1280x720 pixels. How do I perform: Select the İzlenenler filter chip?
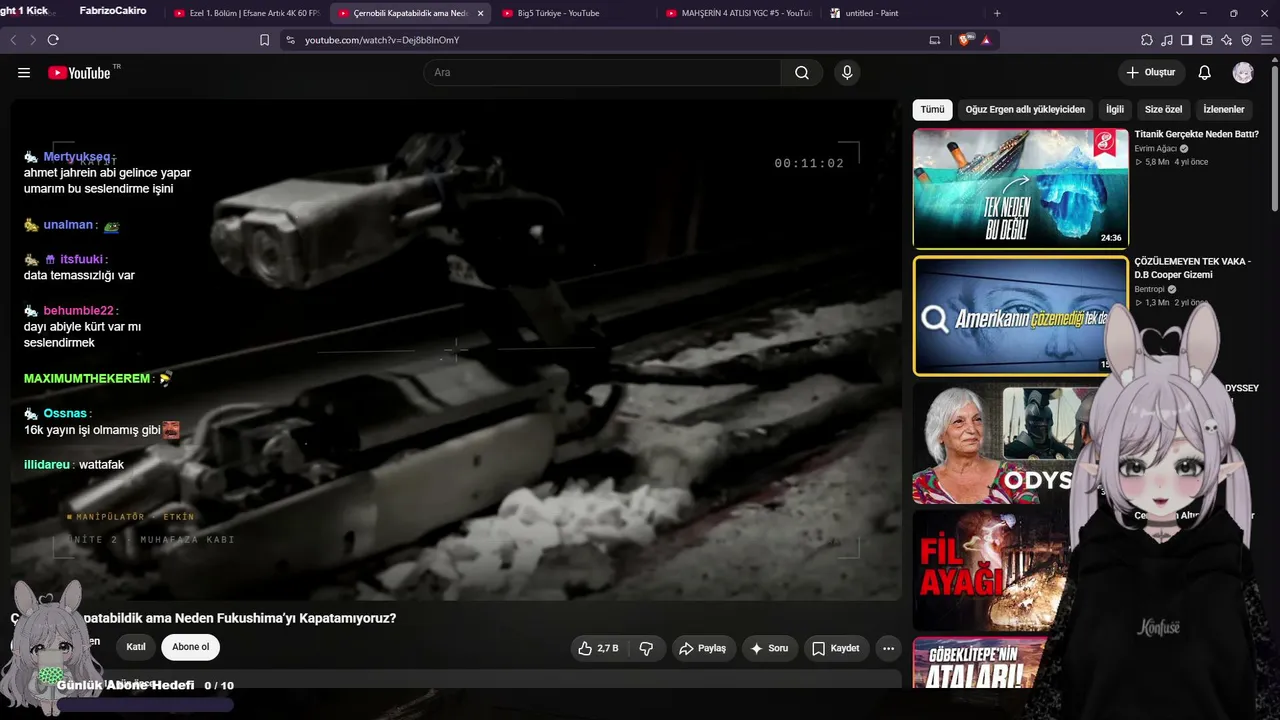click(1224, 109)
